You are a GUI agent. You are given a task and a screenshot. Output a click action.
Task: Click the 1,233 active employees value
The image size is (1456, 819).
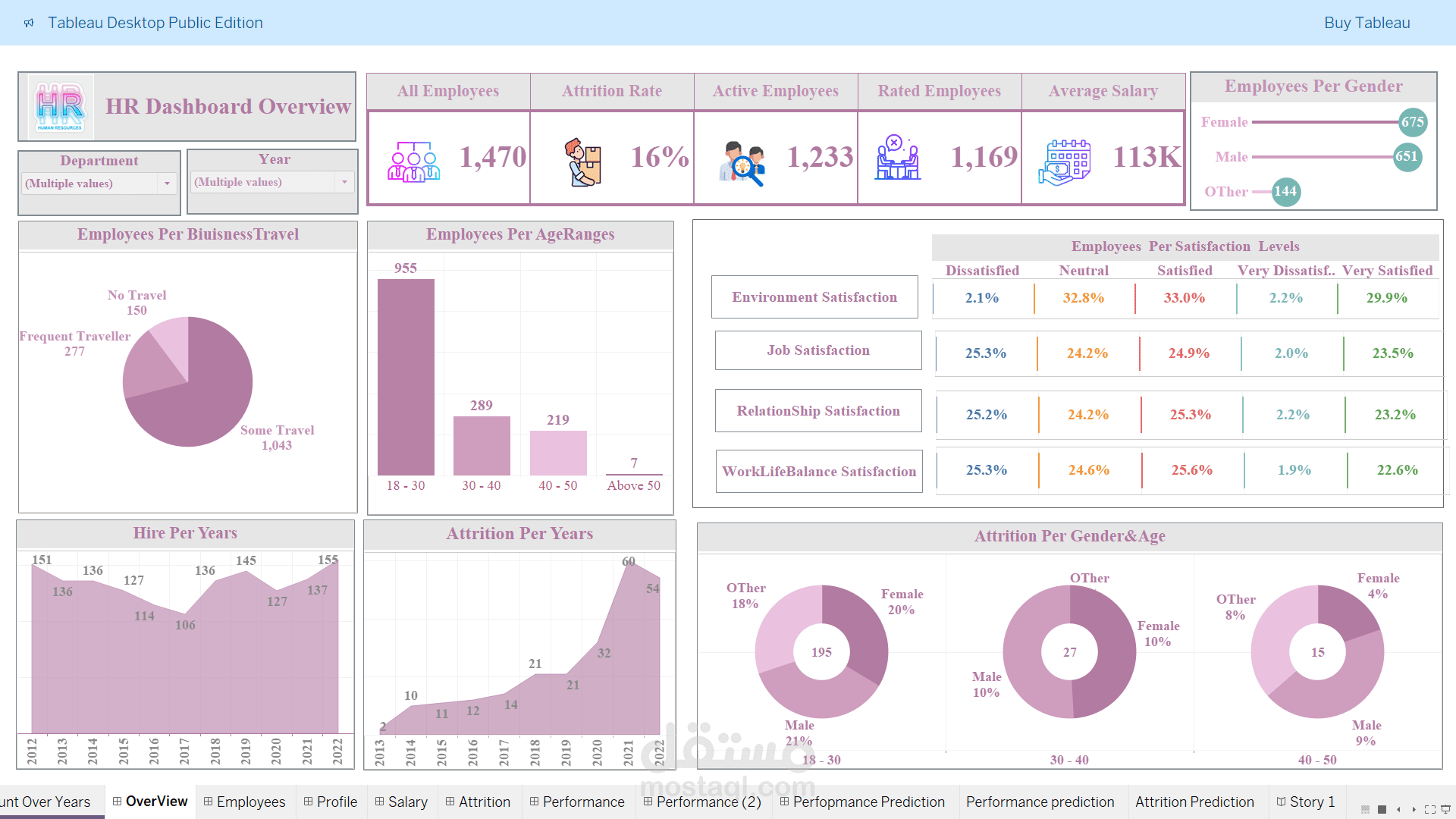click(x=821, y=157)
